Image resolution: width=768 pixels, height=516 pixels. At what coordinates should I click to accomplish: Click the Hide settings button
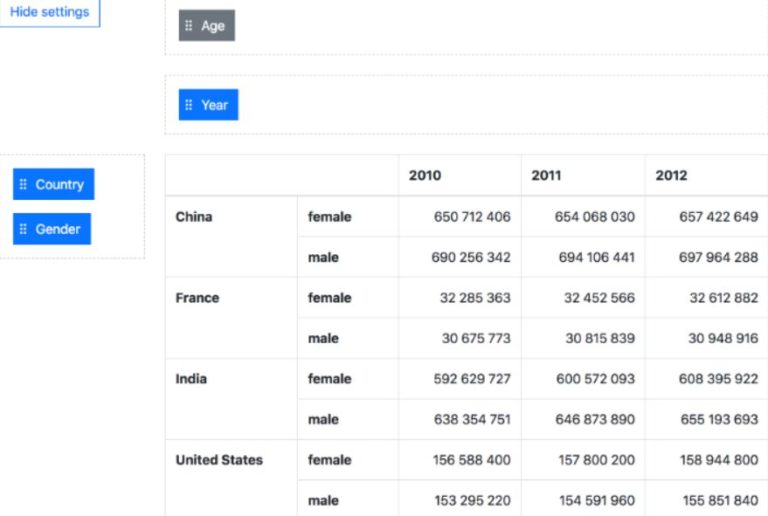(49, 12)
